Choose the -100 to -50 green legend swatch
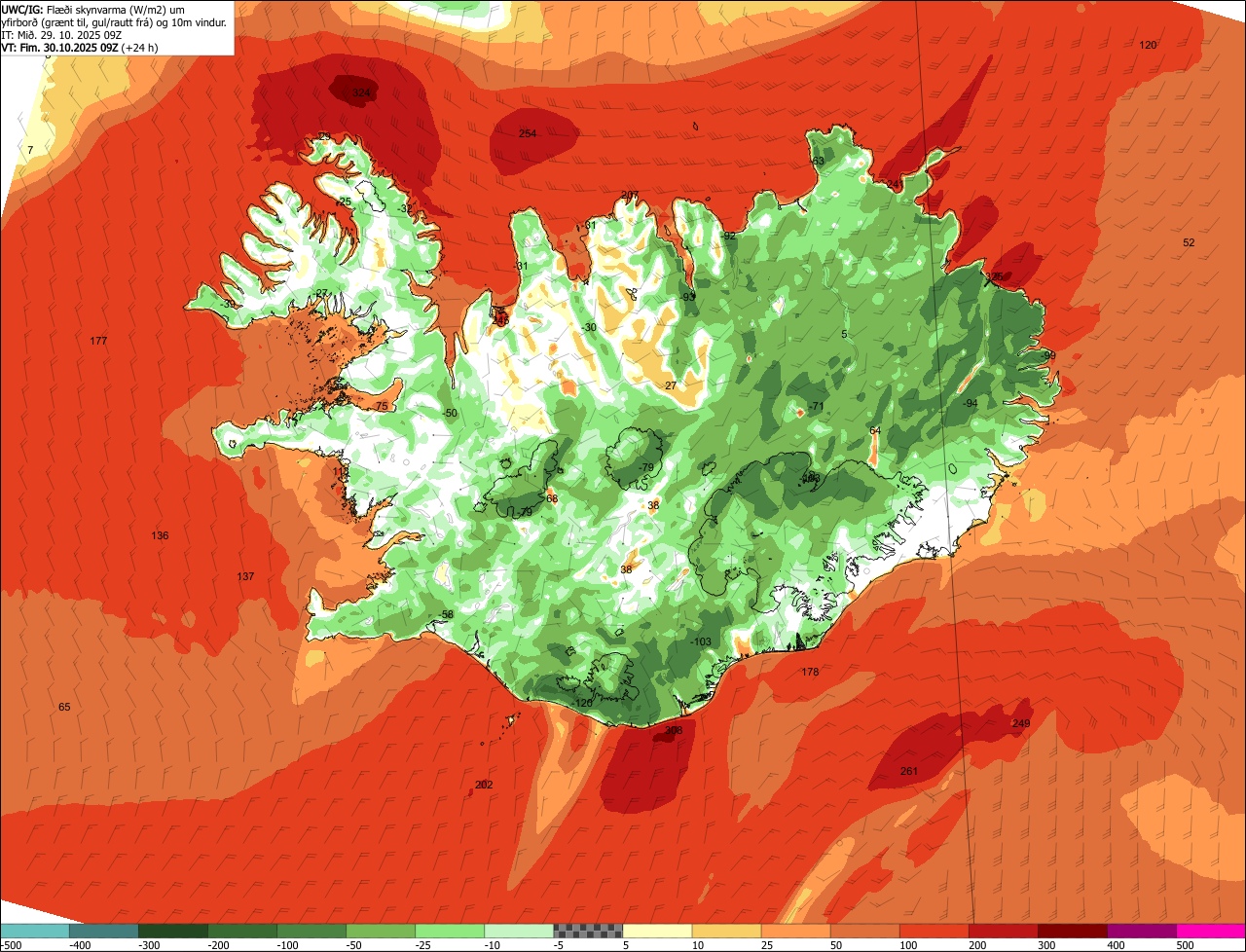 [311, 931]
